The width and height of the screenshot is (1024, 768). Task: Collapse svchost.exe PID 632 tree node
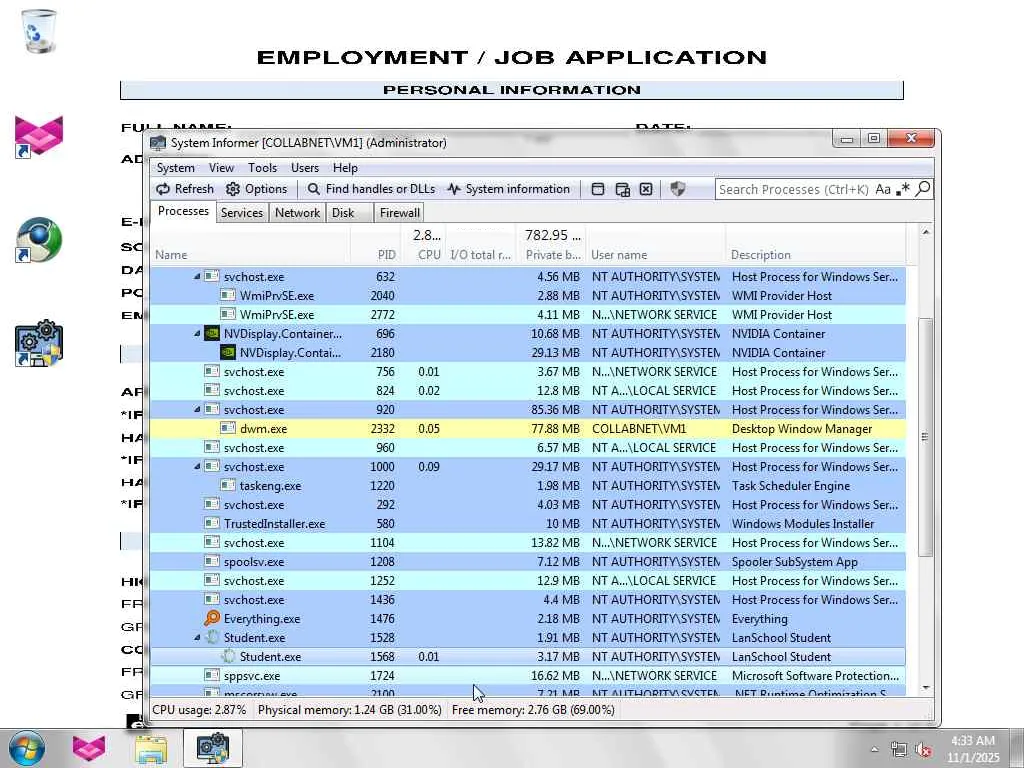point(197,277)
